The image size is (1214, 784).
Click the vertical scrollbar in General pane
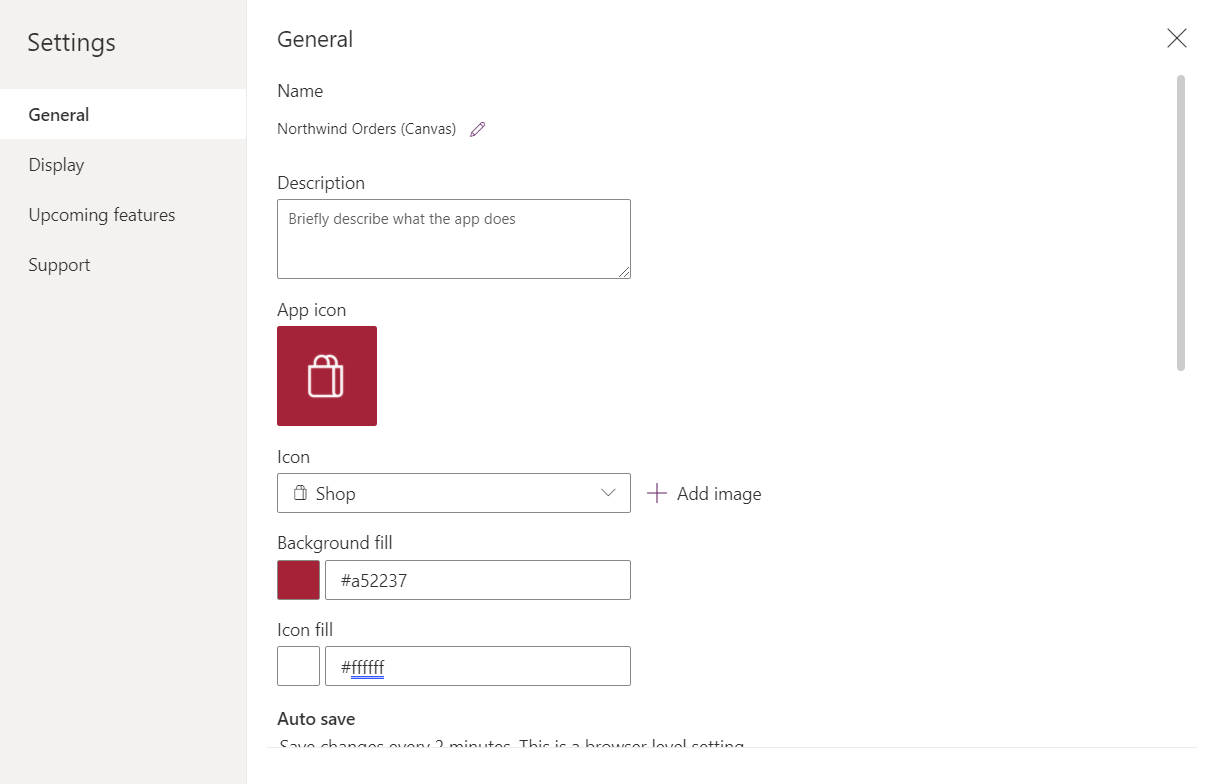(1181, 222)
